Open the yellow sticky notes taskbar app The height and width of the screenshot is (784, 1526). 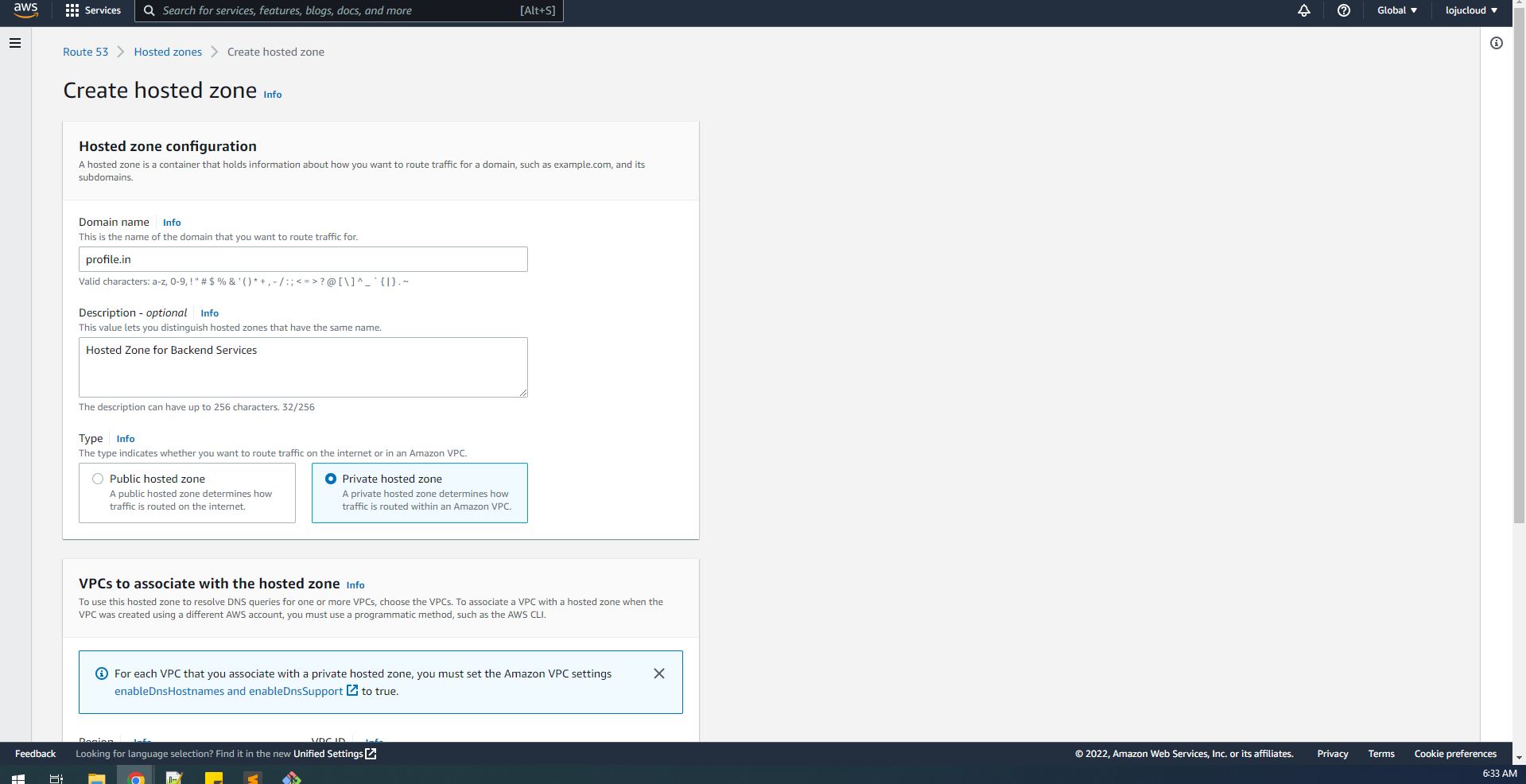(214, 777)
